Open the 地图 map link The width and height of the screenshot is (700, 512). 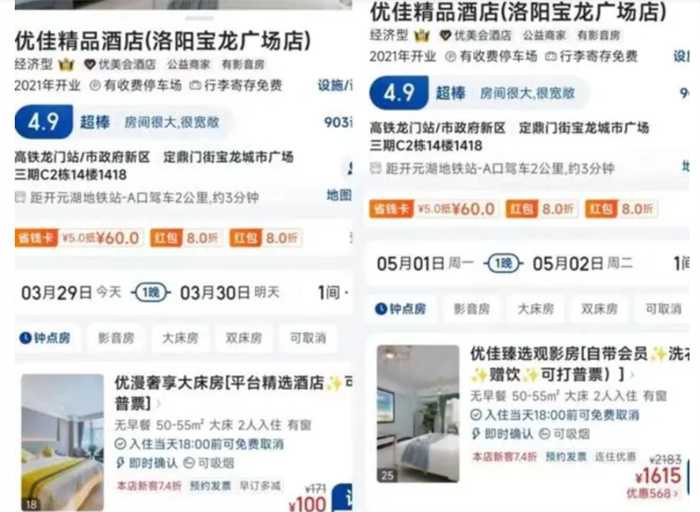[x=338, y=195]
